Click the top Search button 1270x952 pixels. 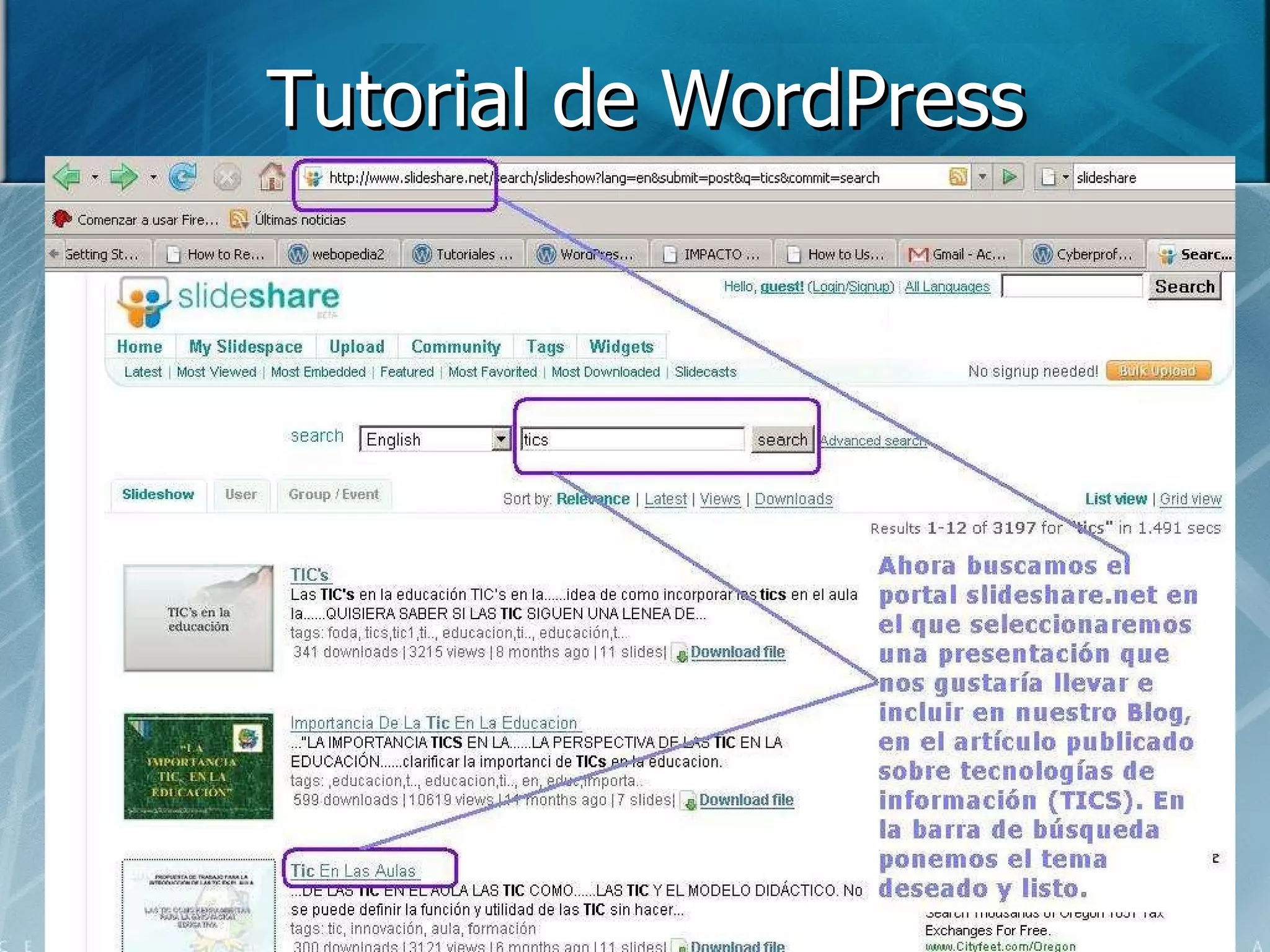[x=1184, y=286]
